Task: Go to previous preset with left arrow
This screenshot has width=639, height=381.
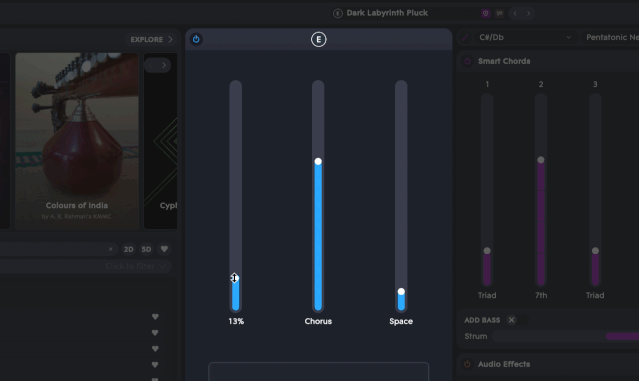Action: [x=515, y=13]
